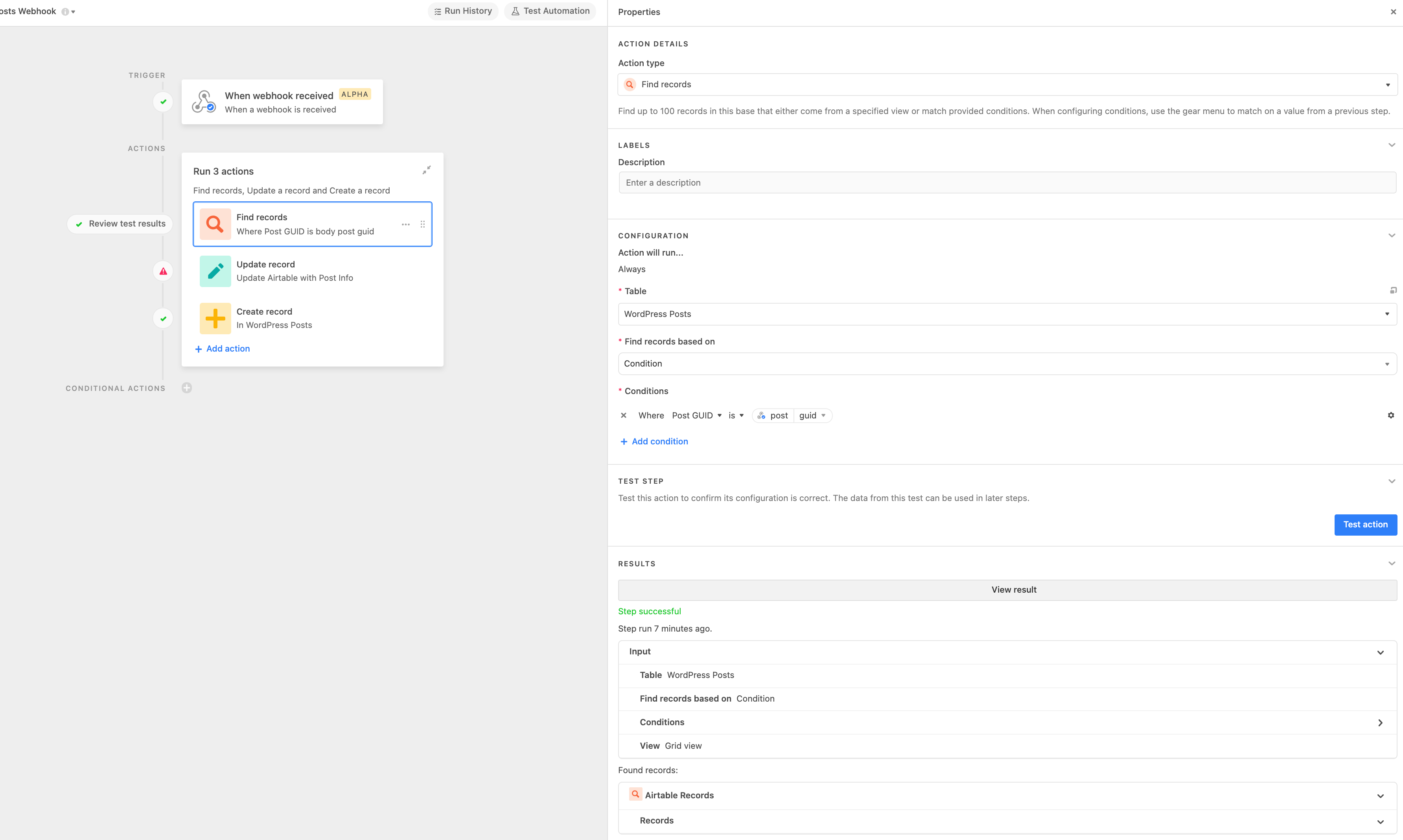Click the post token in condition
The height and width of the screenshot is (840, 1403).
[x=773, y=415]
